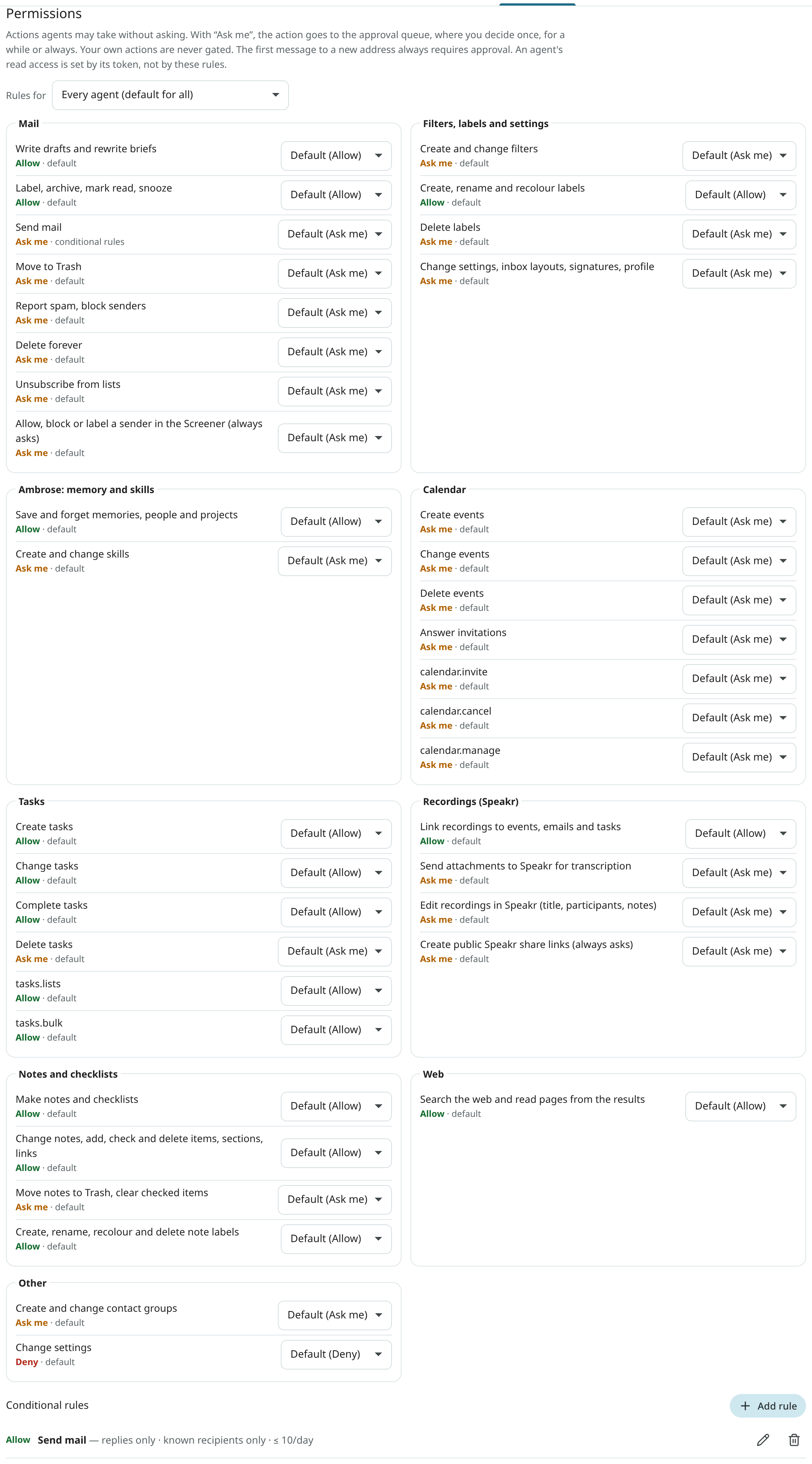Open Link recordings to events dropdown
The width and height of the screenshot is (812, 1464).
coord(741,834)
